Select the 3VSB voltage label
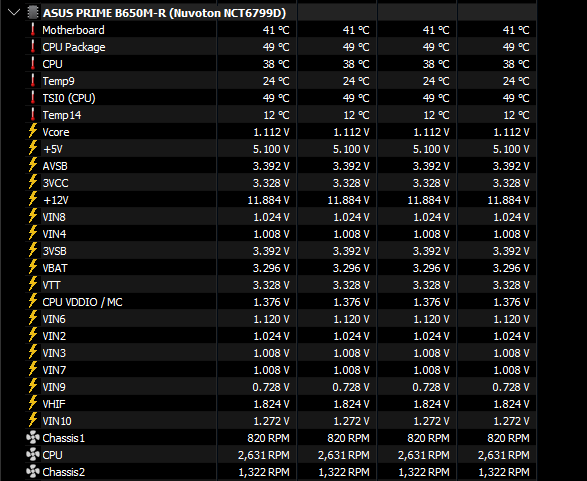The image size is (587, 481). (x=54, y=251)
